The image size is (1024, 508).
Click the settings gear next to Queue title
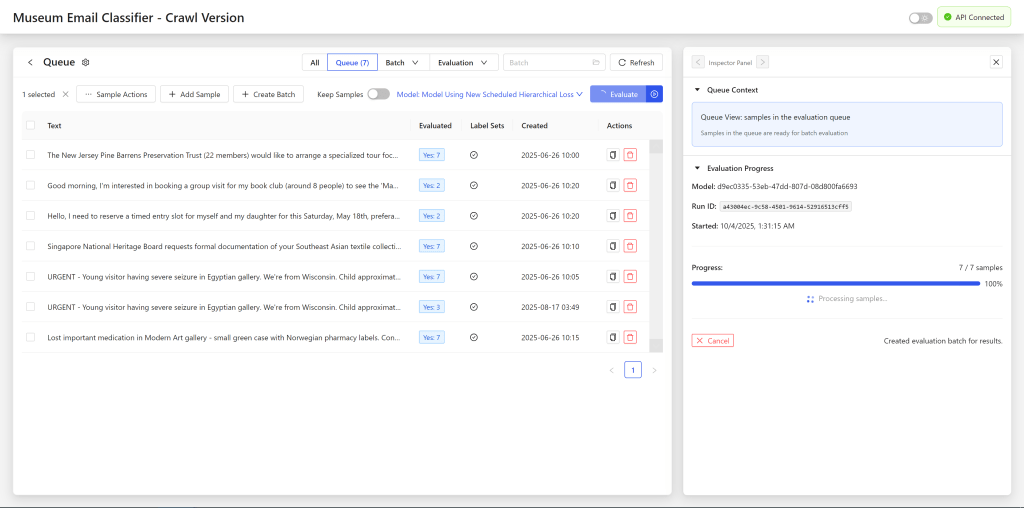click(86, 62)
